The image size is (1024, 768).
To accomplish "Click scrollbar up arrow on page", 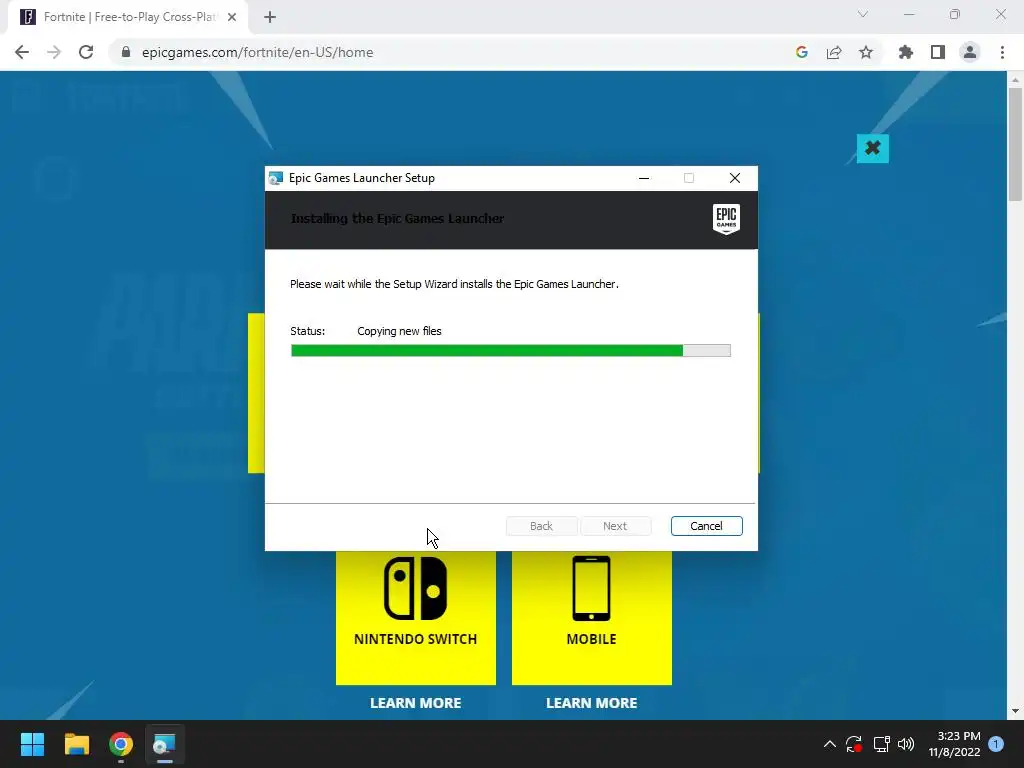I will pyautogui.click(x=1015, y=80).
